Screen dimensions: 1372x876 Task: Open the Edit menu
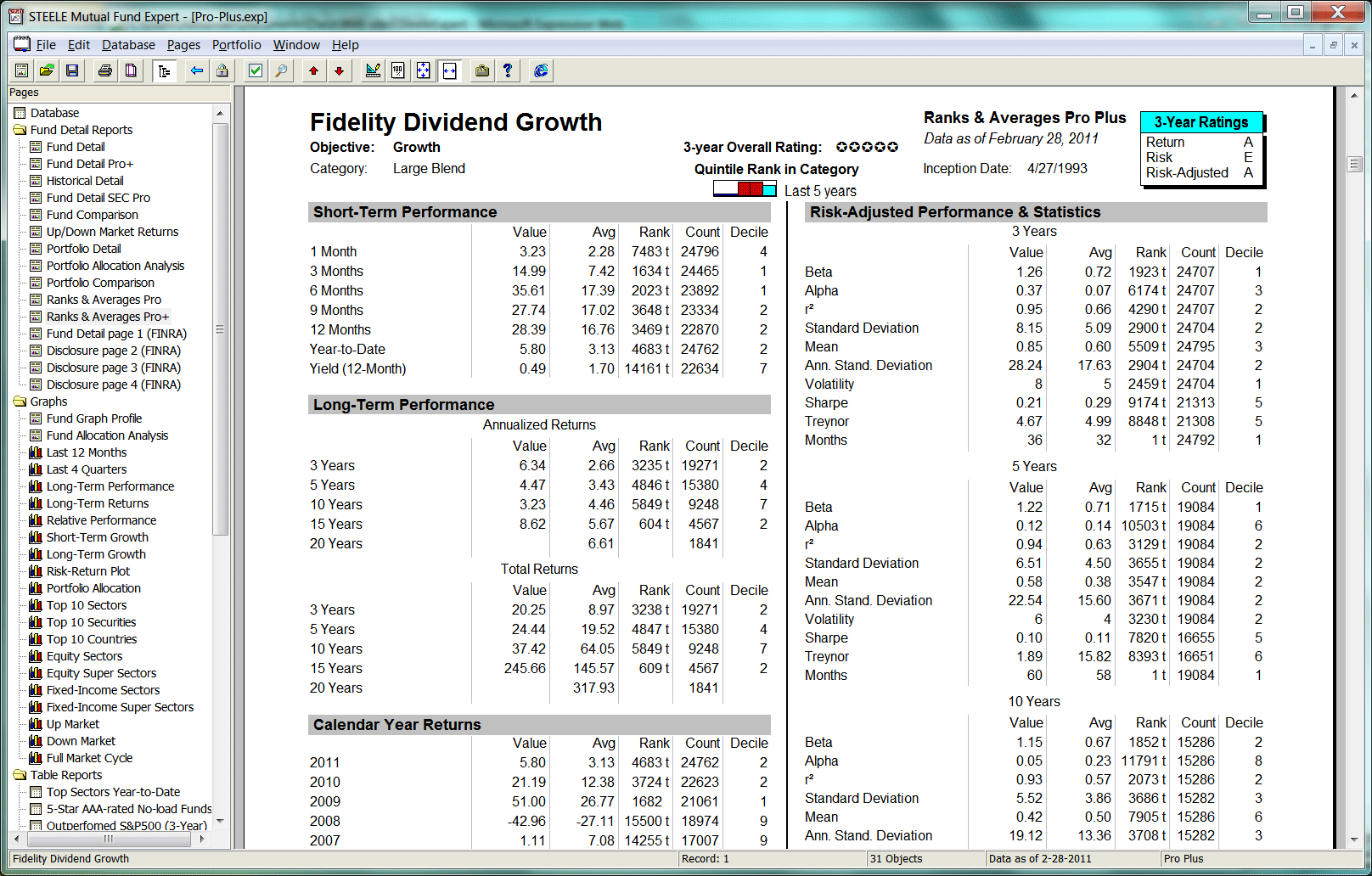coord(79,45)
